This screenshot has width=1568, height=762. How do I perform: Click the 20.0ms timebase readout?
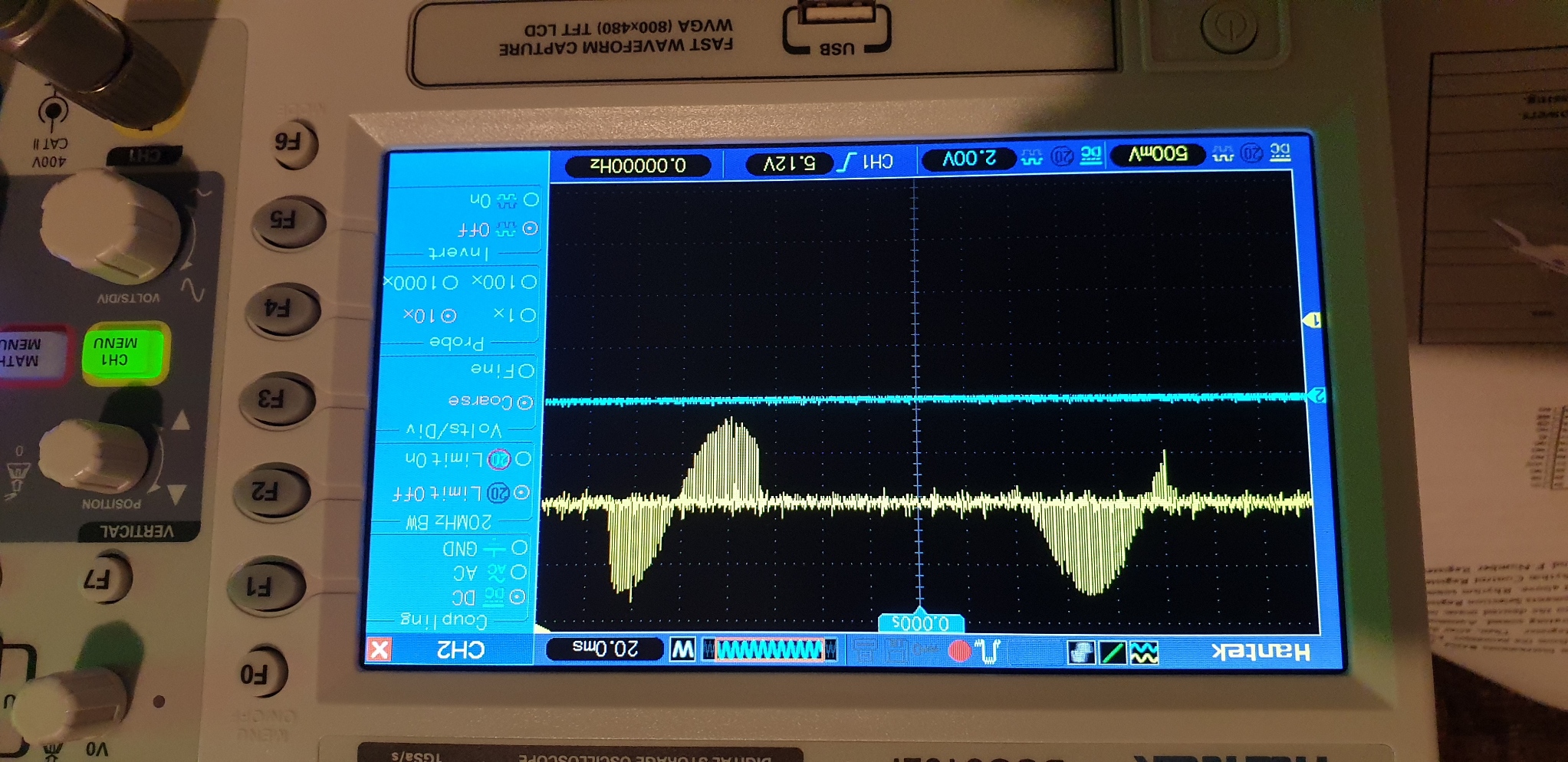pyautogui.click(x=605, y=649)
